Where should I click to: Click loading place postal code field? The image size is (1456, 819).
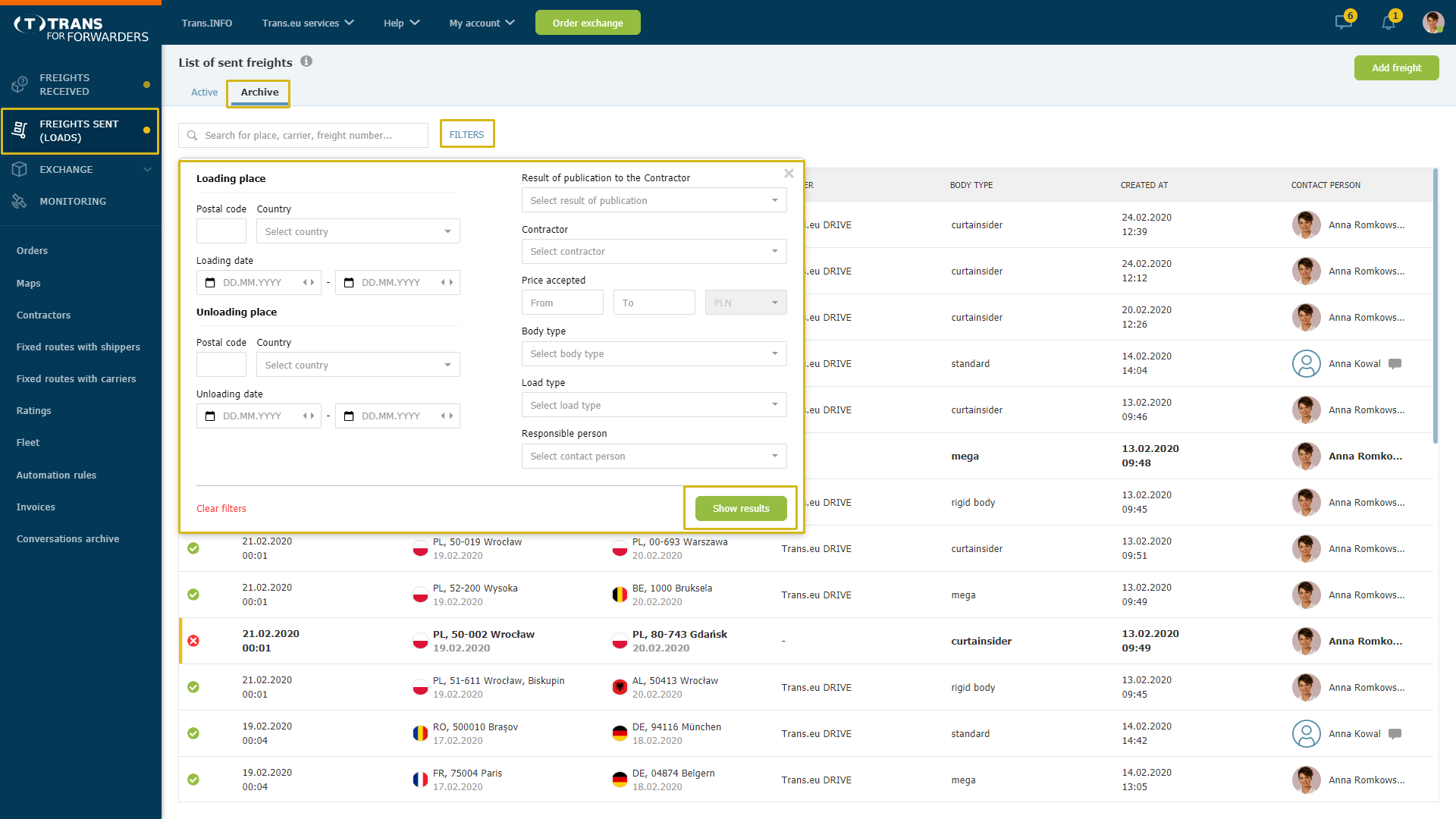click(x=221, y=231)
